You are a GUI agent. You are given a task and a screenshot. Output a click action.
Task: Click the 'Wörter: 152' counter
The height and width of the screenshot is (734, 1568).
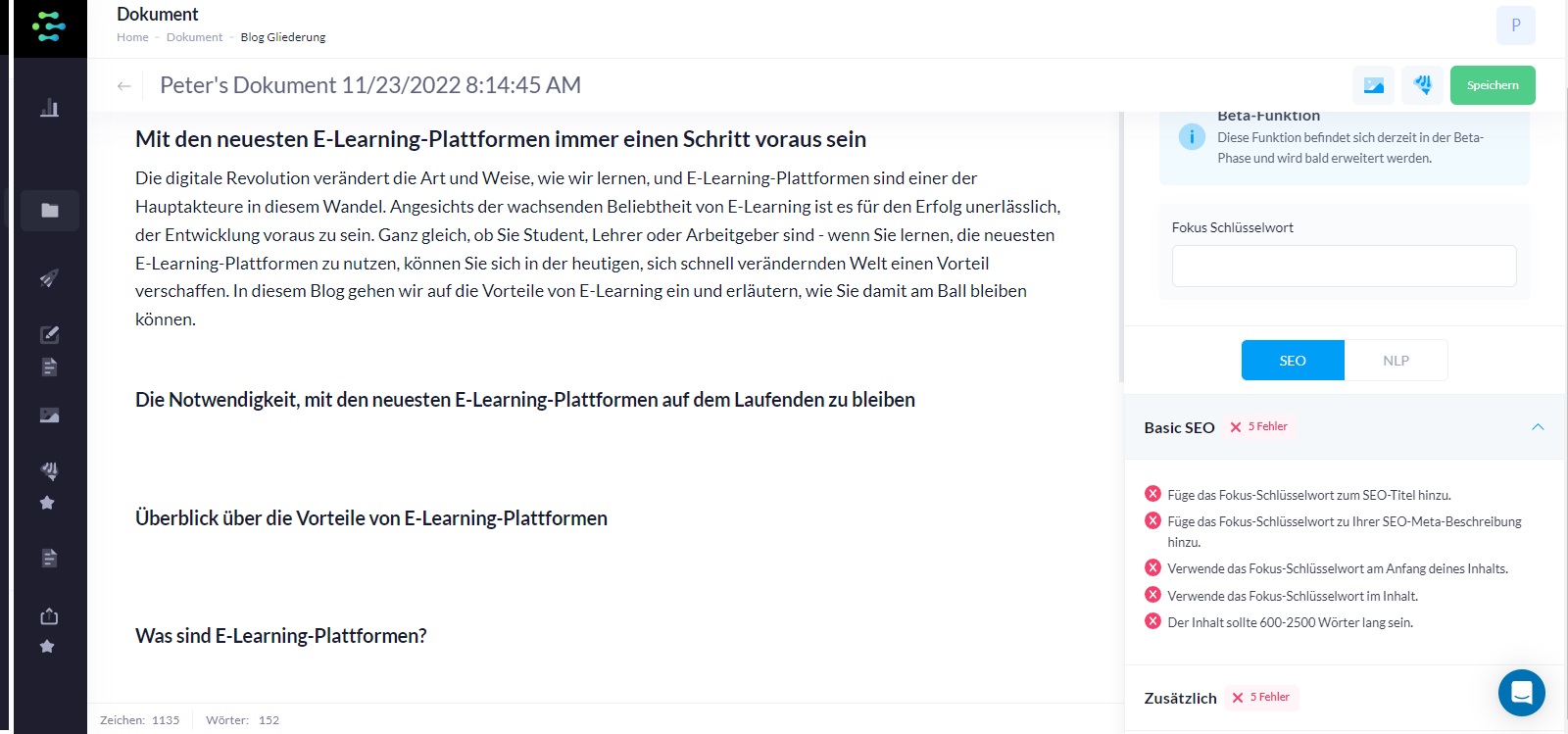point(242,720)
